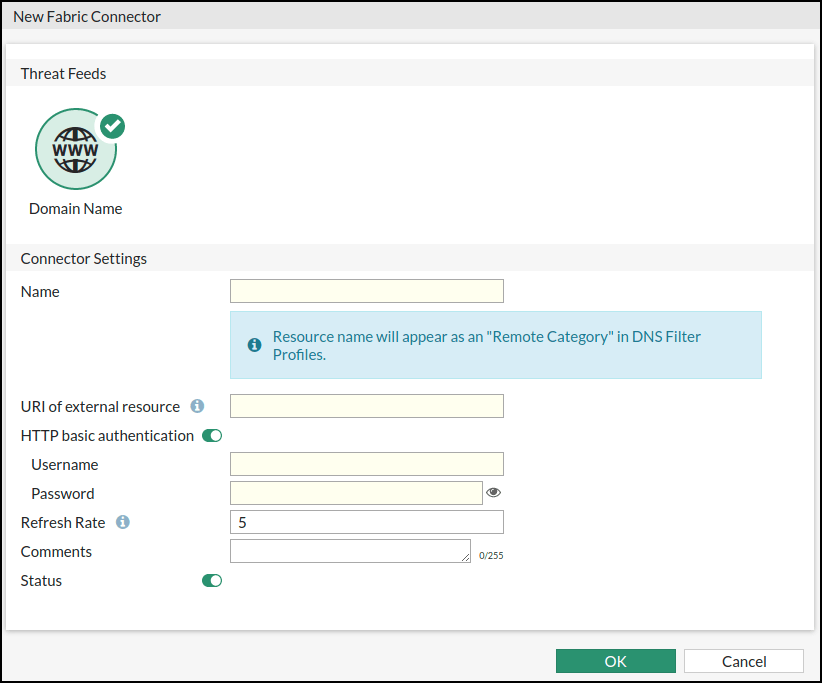Click the info icon in the blue notice box
This screenshot has height=683, width=822.
254,344
